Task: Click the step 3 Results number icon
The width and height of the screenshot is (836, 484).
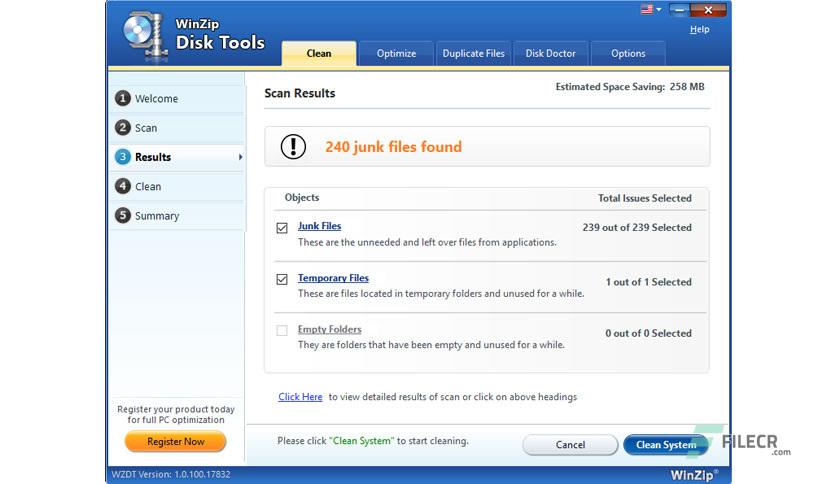Action: coord(123,157)
